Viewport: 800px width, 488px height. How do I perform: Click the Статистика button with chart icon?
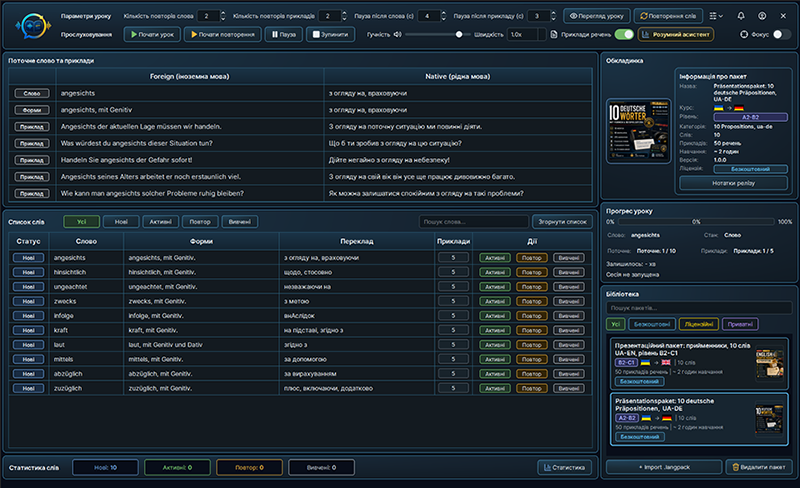point(564,467)
